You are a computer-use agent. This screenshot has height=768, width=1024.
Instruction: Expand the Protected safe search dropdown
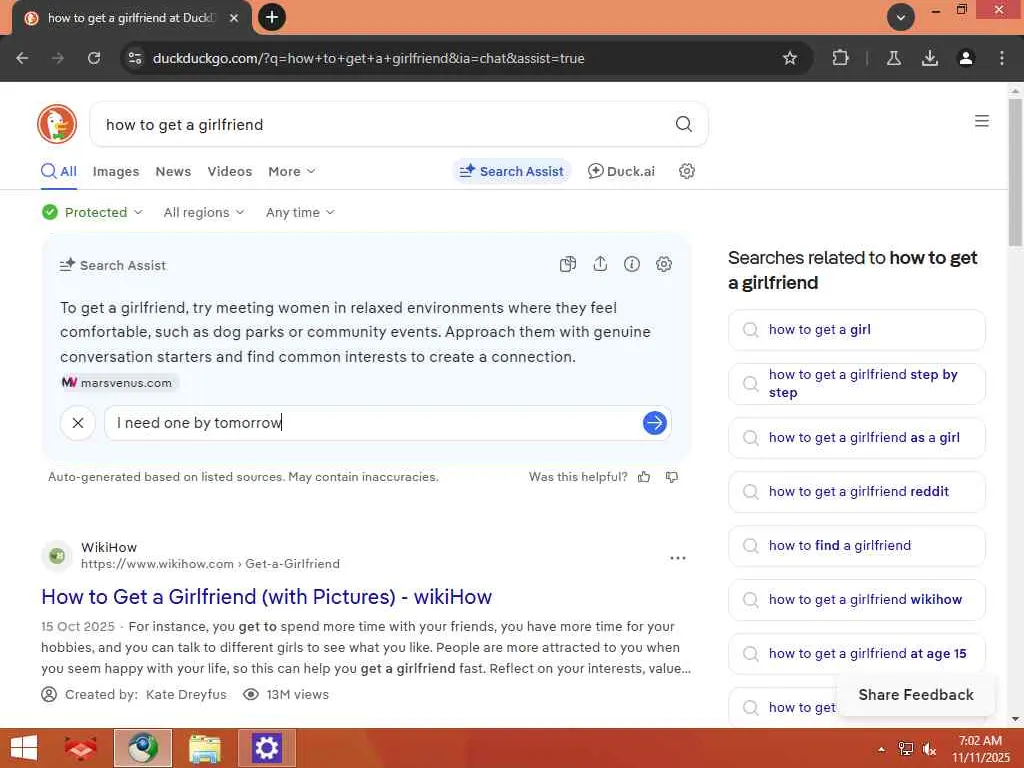point(92,212)
